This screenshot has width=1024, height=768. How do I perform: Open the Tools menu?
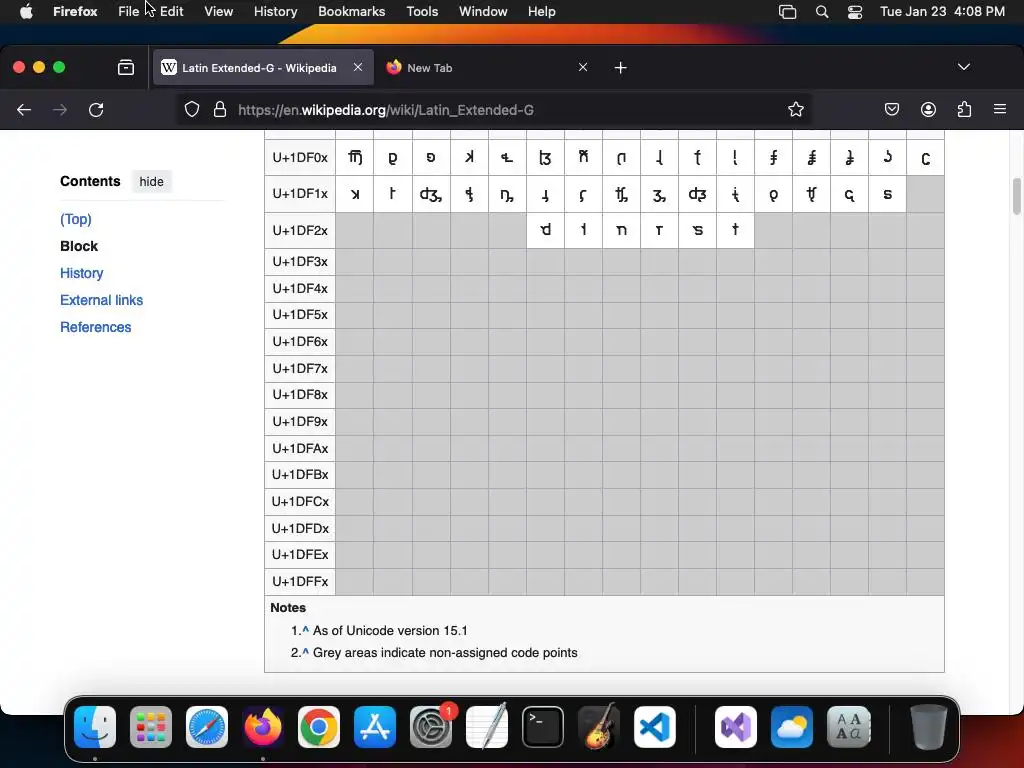point(422,12)
